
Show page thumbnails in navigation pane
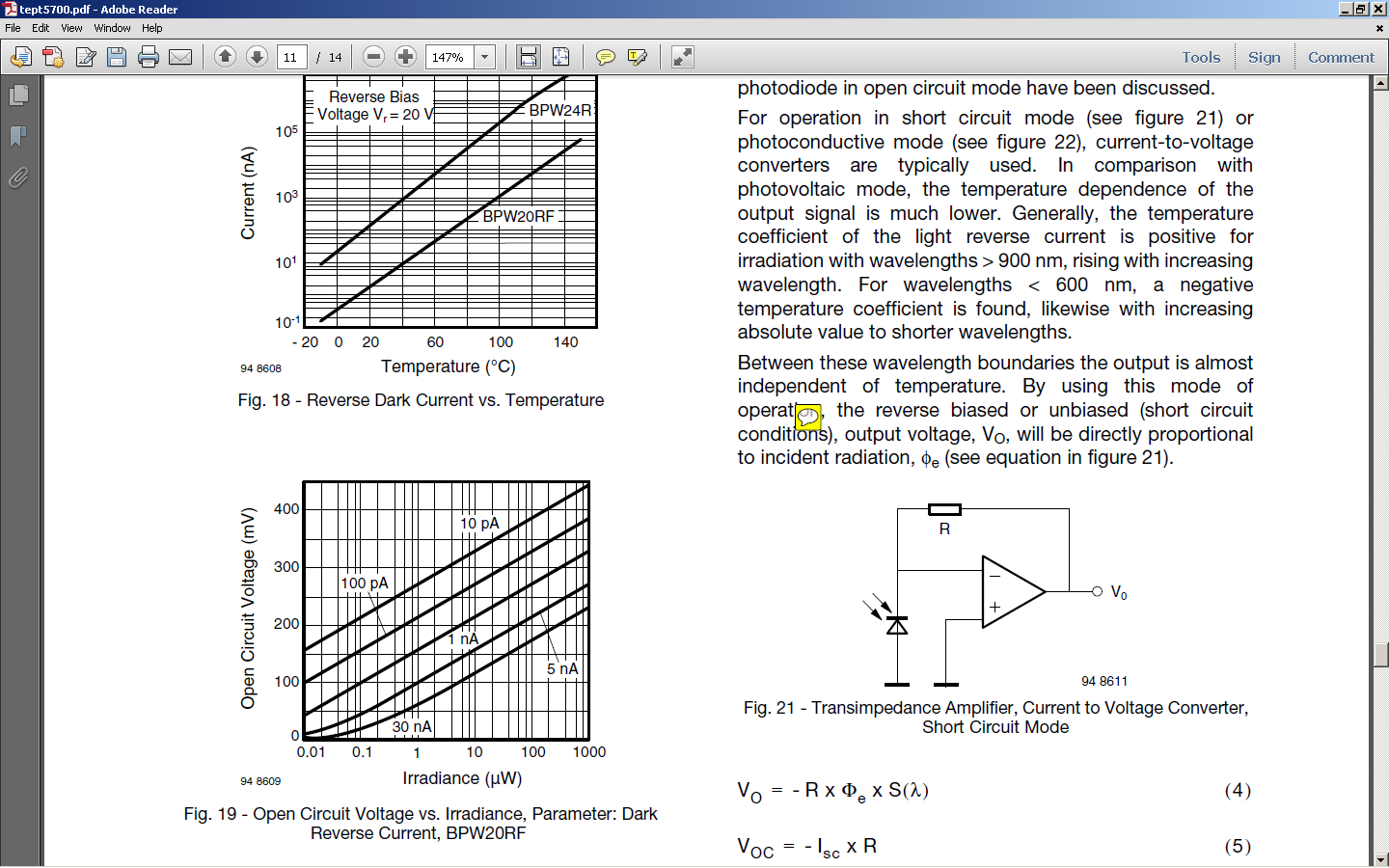[x=18, y=95]
